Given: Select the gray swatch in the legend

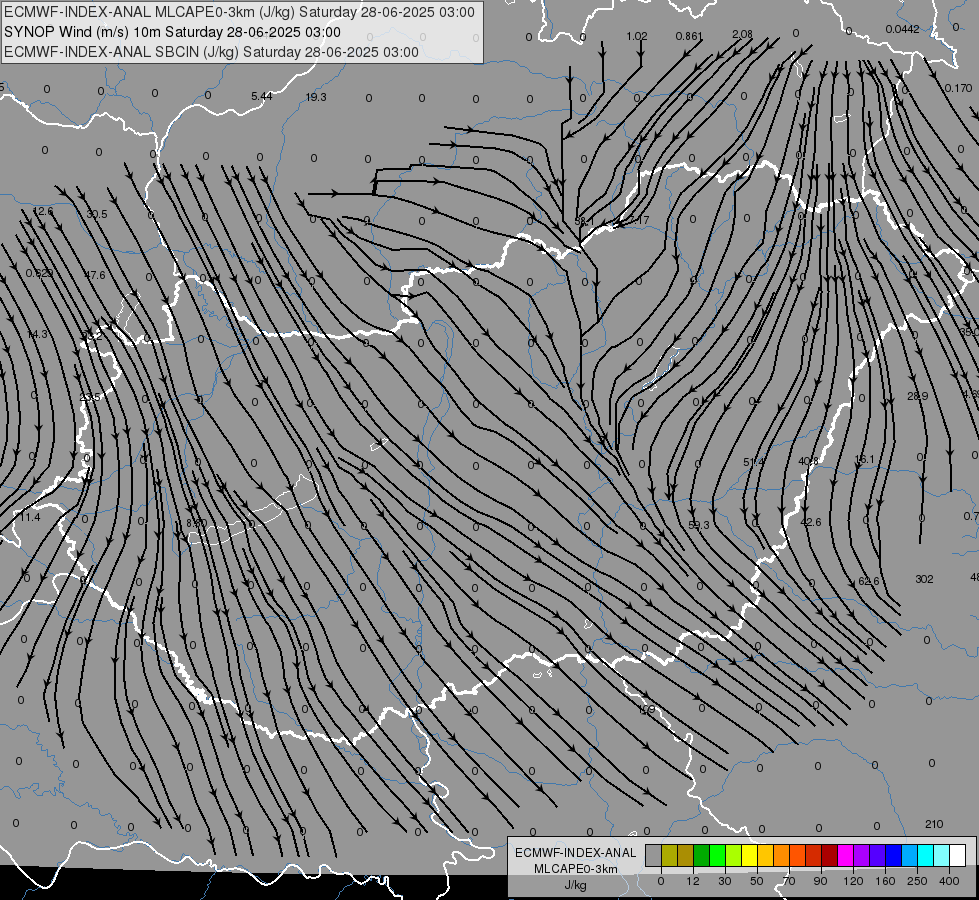Looking at the screenshot, I should tap(654, 856).
